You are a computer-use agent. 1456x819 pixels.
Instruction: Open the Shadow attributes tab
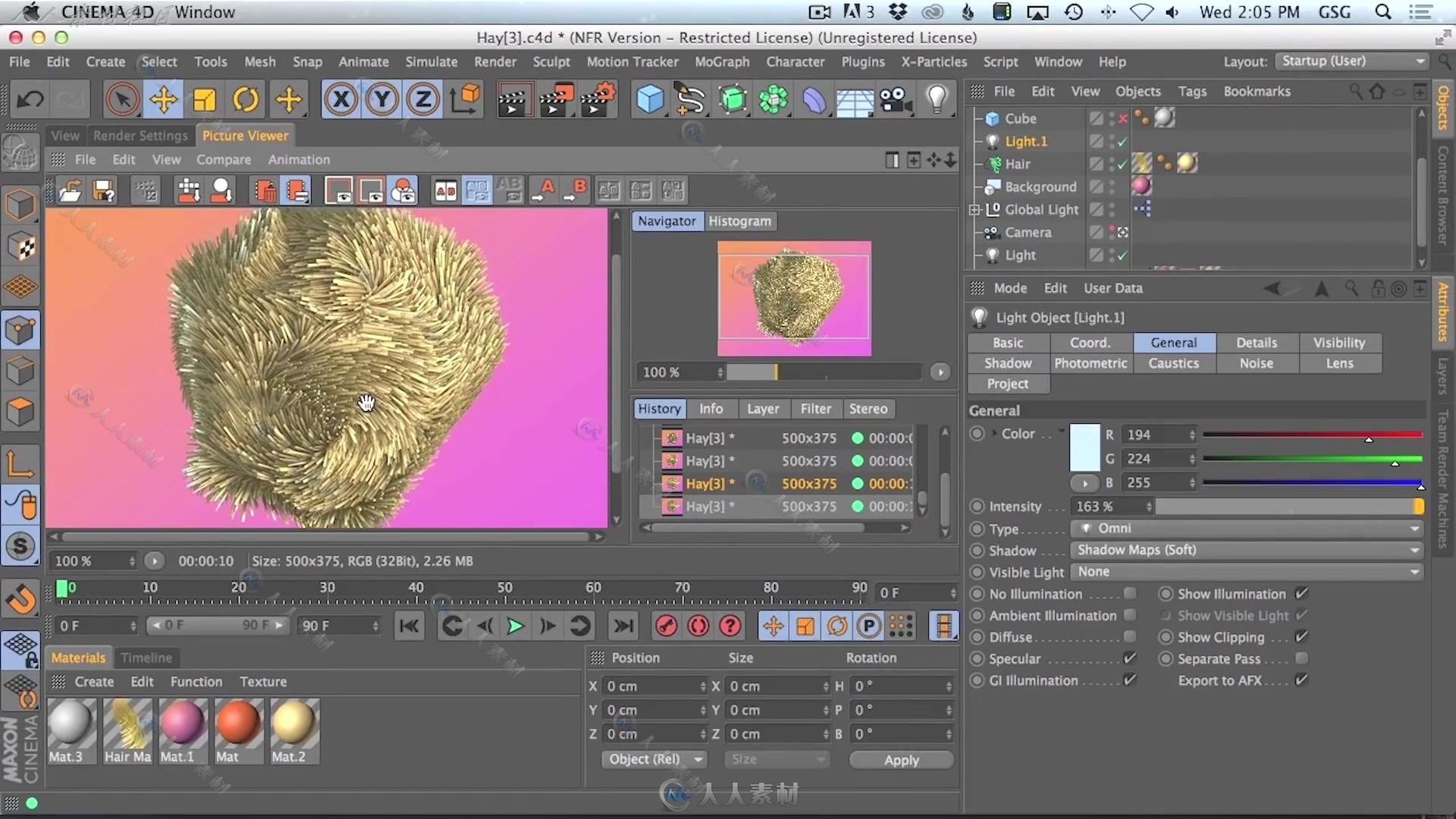[x=1008, y=363]
